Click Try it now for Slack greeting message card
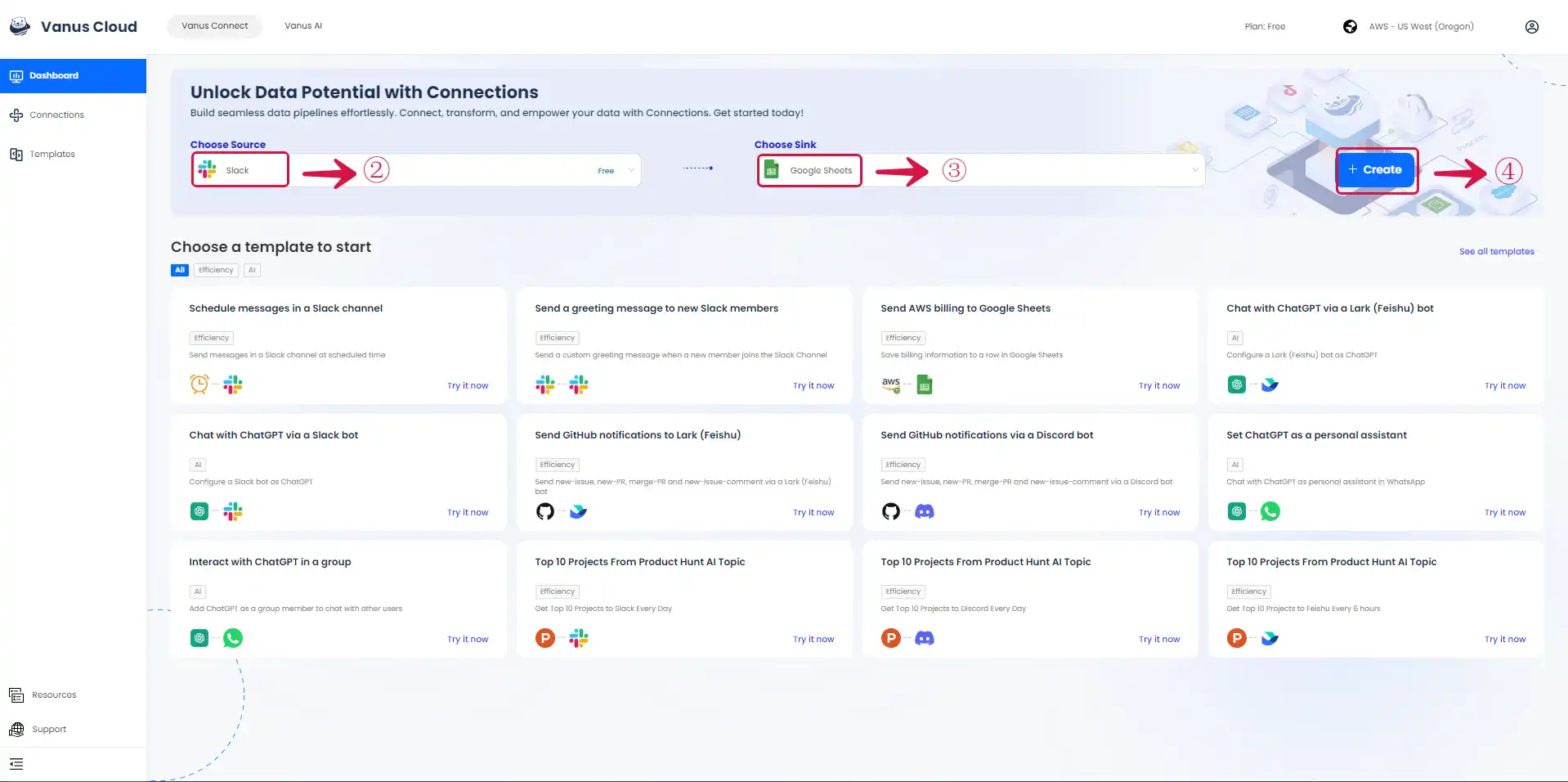Viewport: 1568px width, 782px height. pyautogui.click(x=813, y=385)
